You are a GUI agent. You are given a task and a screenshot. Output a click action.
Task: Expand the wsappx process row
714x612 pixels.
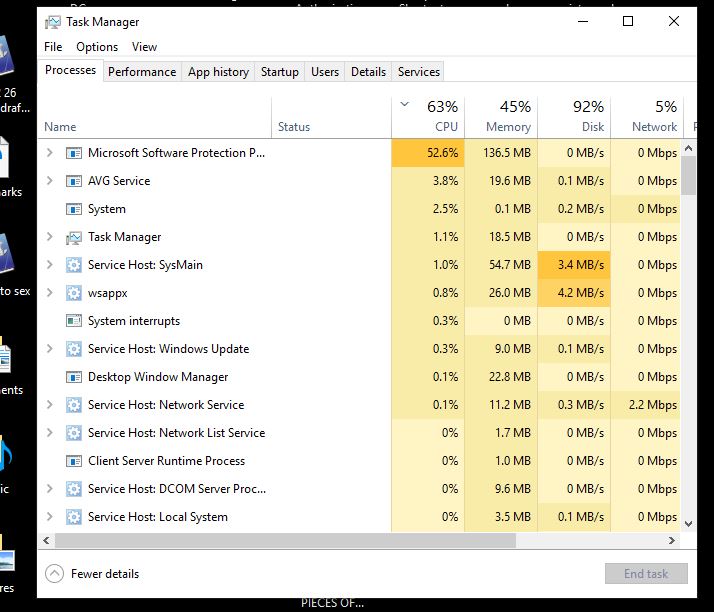(50, 293)
